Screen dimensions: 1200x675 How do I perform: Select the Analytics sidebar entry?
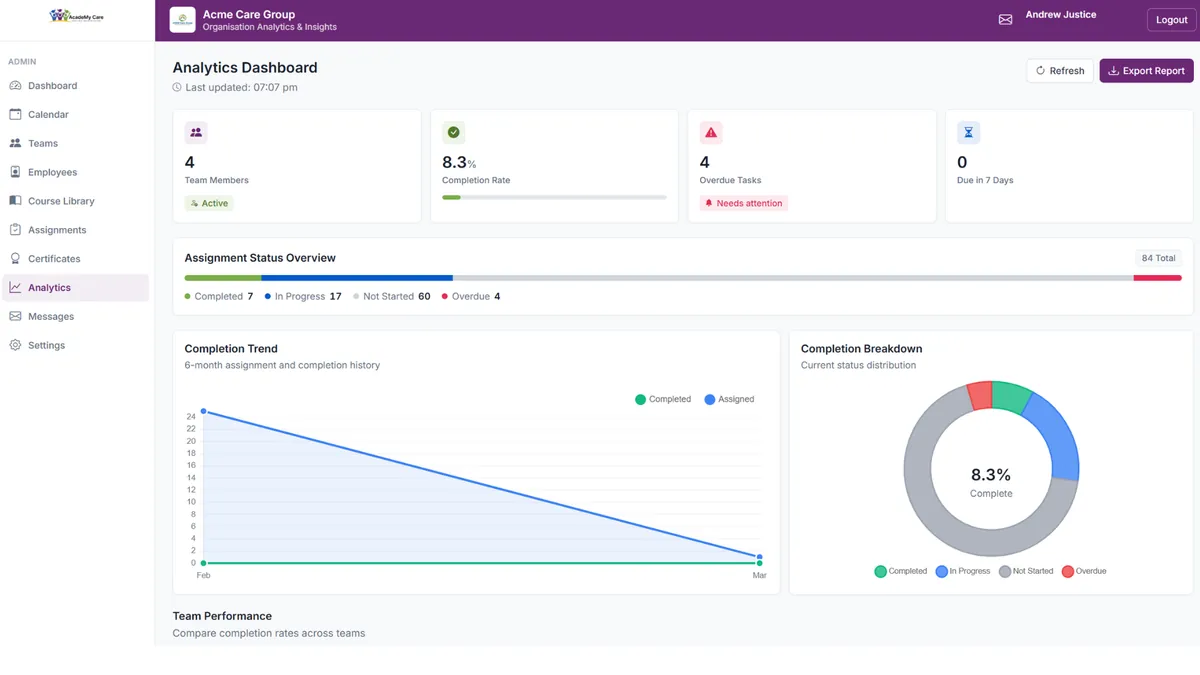point(76,288)
